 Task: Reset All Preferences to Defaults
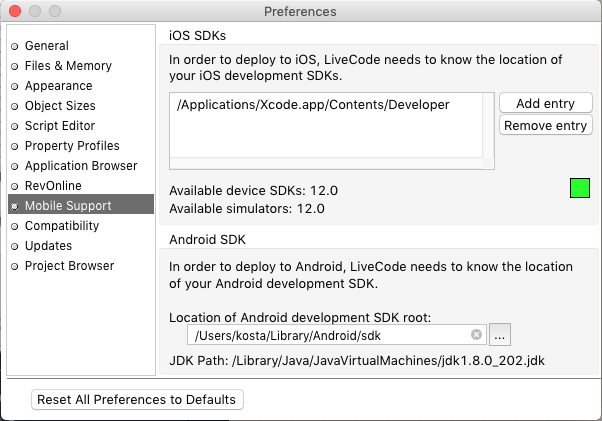[x=137, y=399]
